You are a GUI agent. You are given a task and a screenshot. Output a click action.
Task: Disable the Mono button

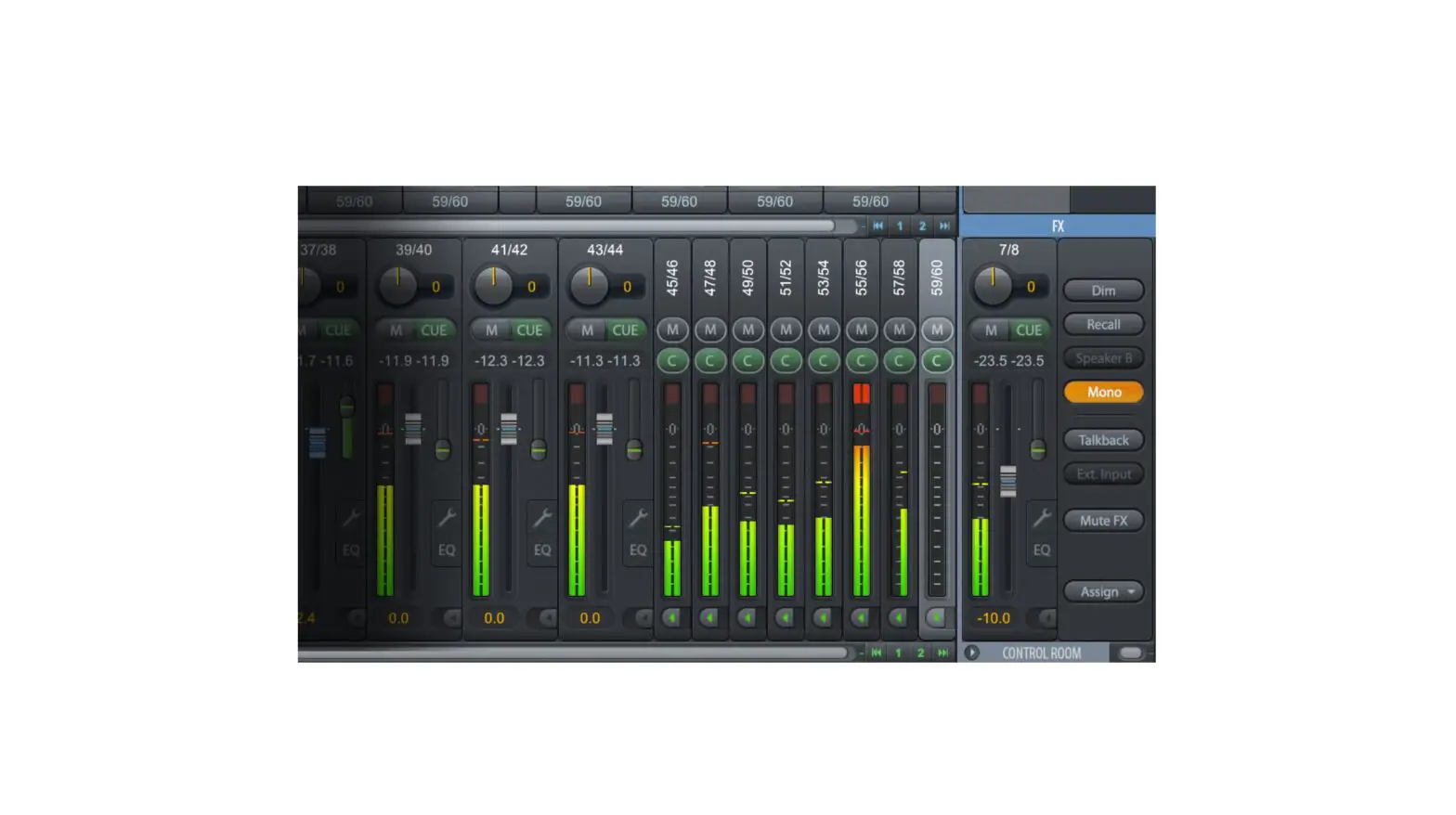(1104, 392)
